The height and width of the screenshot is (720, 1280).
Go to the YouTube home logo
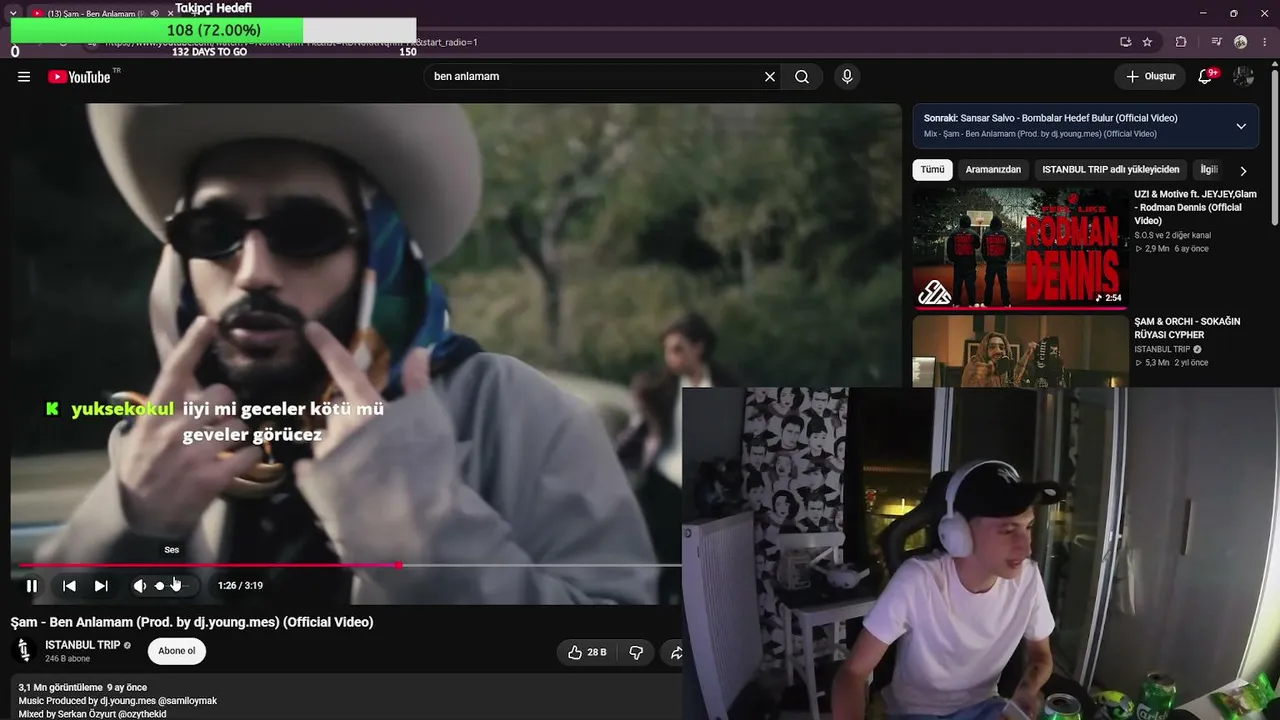79,77
